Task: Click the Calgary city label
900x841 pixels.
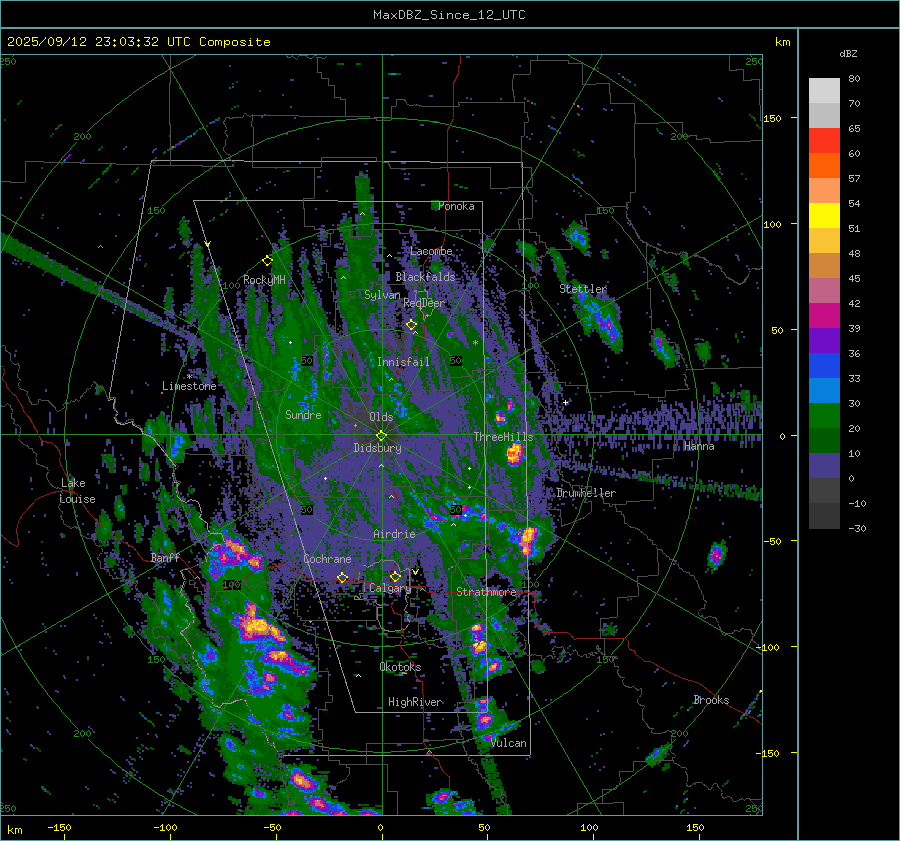Action: [x=390, y=588]
